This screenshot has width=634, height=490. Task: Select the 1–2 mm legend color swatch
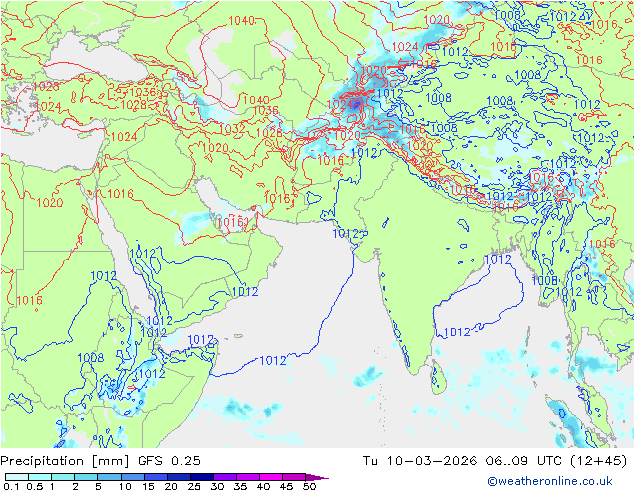(63, 477)
